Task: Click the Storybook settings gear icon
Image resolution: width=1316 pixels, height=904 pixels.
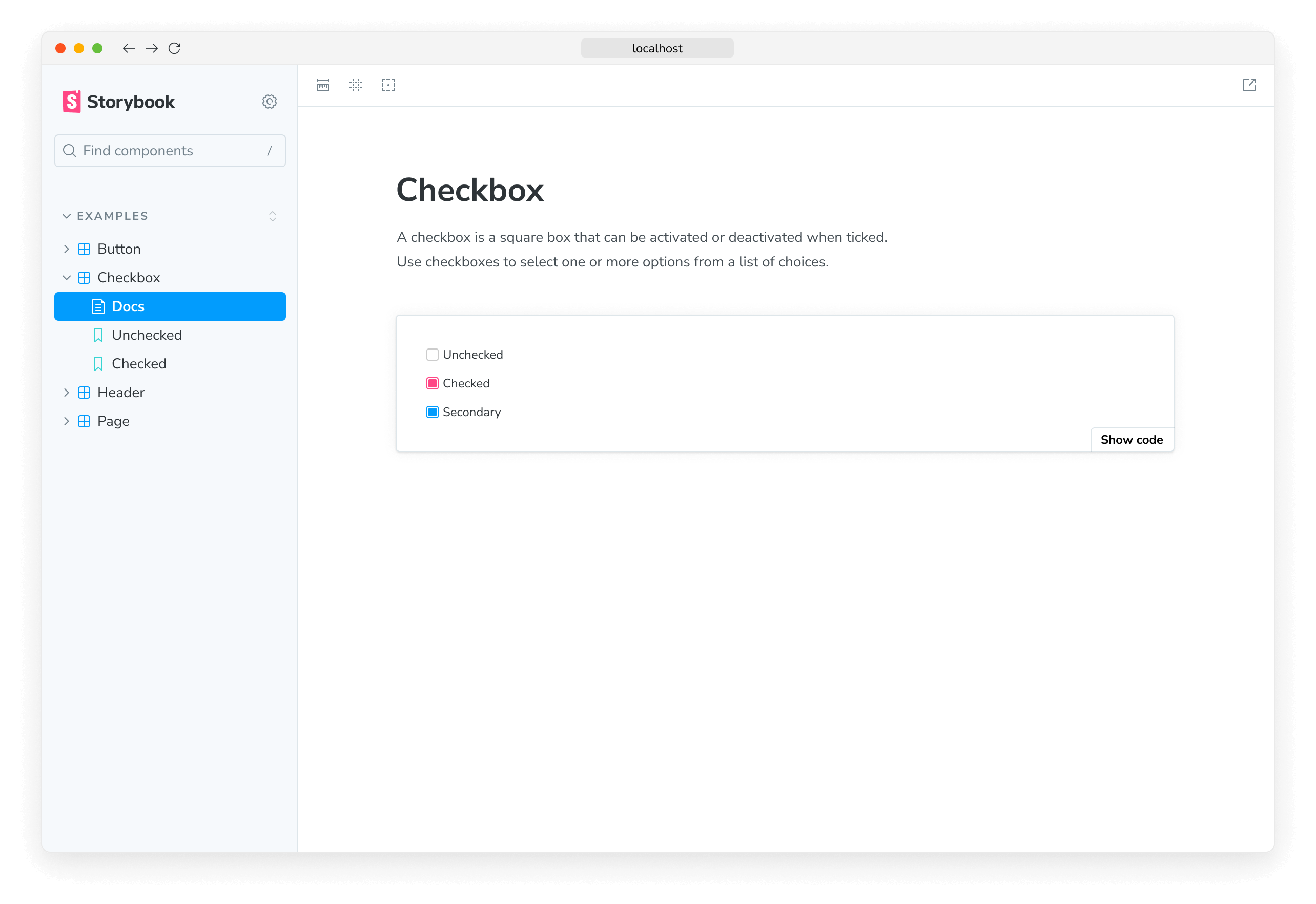Action: pos(270,101)
